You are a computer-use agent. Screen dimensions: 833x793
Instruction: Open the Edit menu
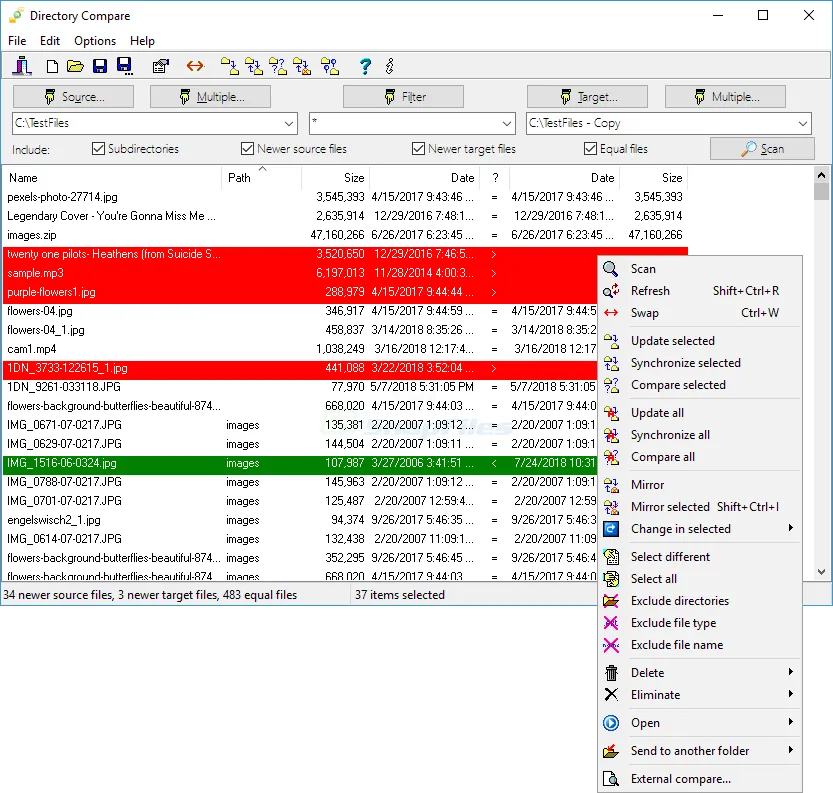pos(50,41)
